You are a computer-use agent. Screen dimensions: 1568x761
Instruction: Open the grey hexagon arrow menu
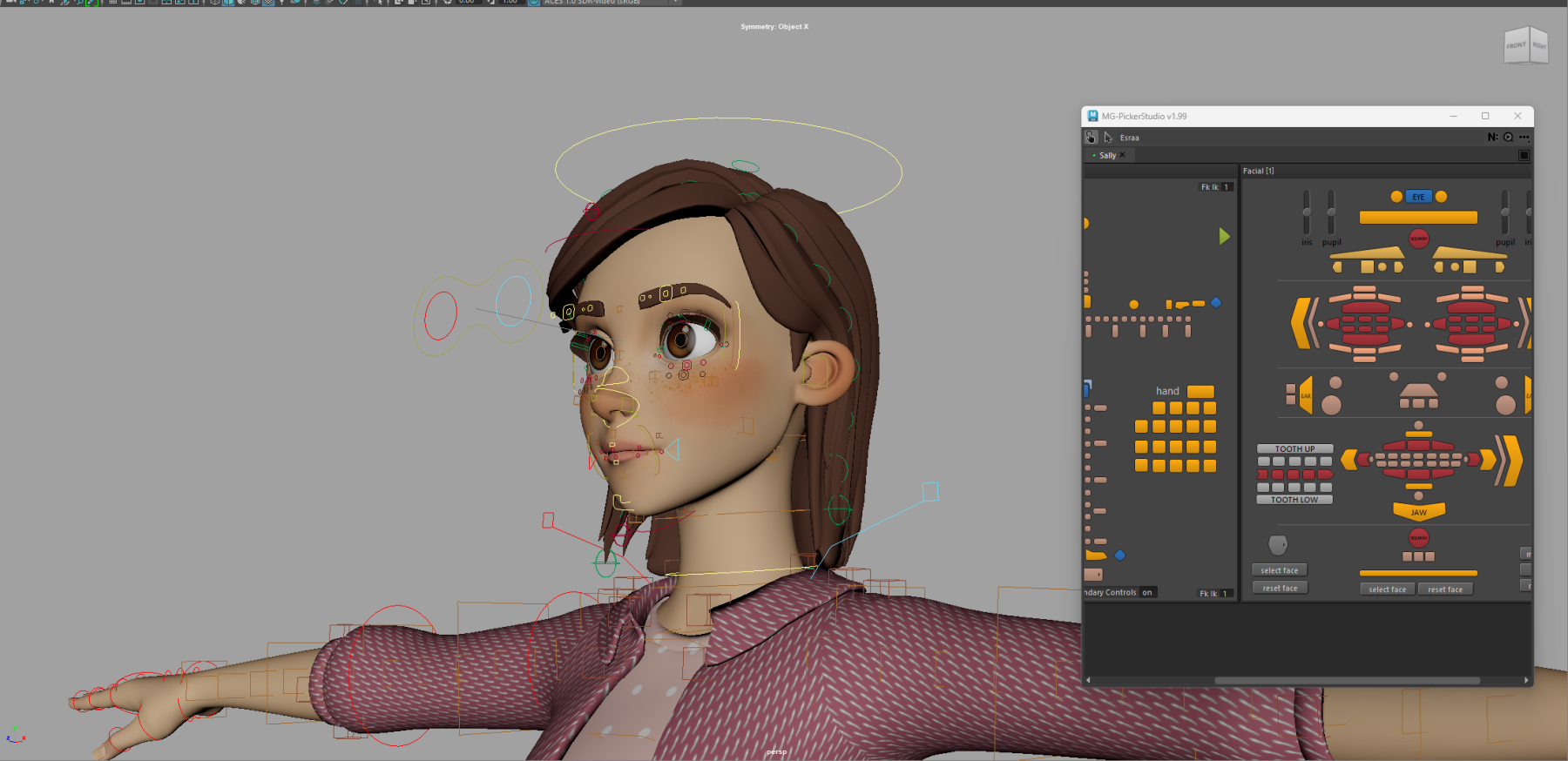1278,545
